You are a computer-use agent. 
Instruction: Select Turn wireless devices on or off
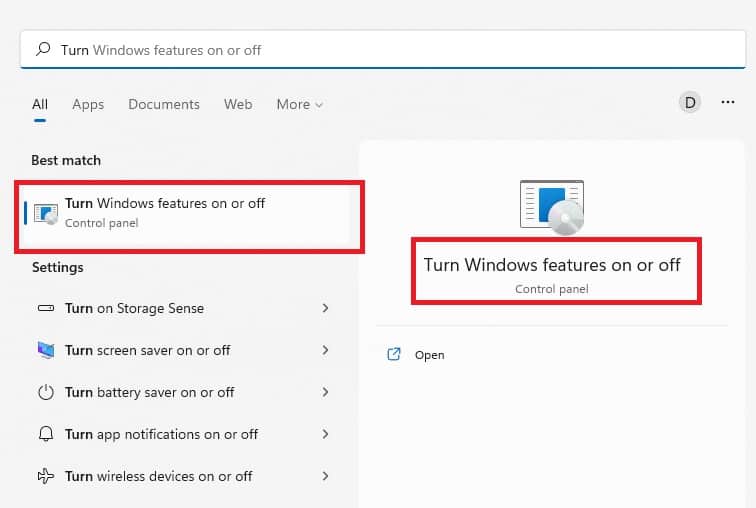point(159,476)
